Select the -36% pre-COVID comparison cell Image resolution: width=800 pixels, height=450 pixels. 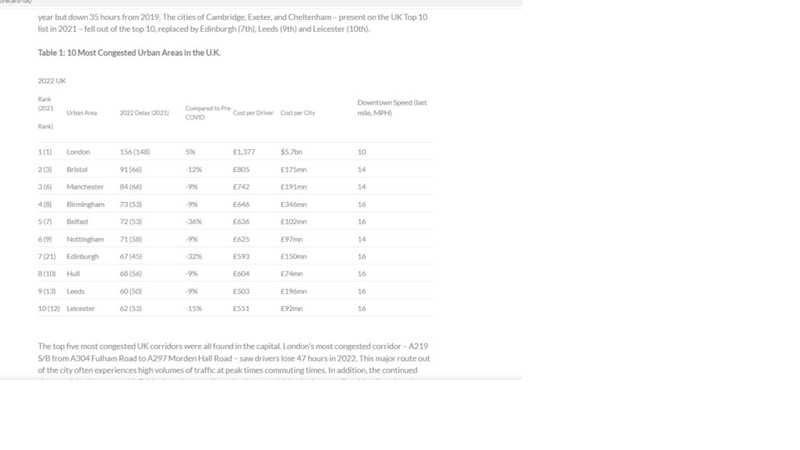194,221
